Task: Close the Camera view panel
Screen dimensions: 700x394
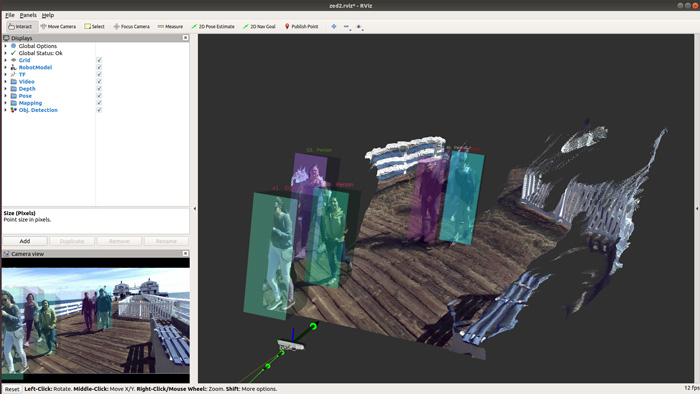Action: [x=185, y=253]
